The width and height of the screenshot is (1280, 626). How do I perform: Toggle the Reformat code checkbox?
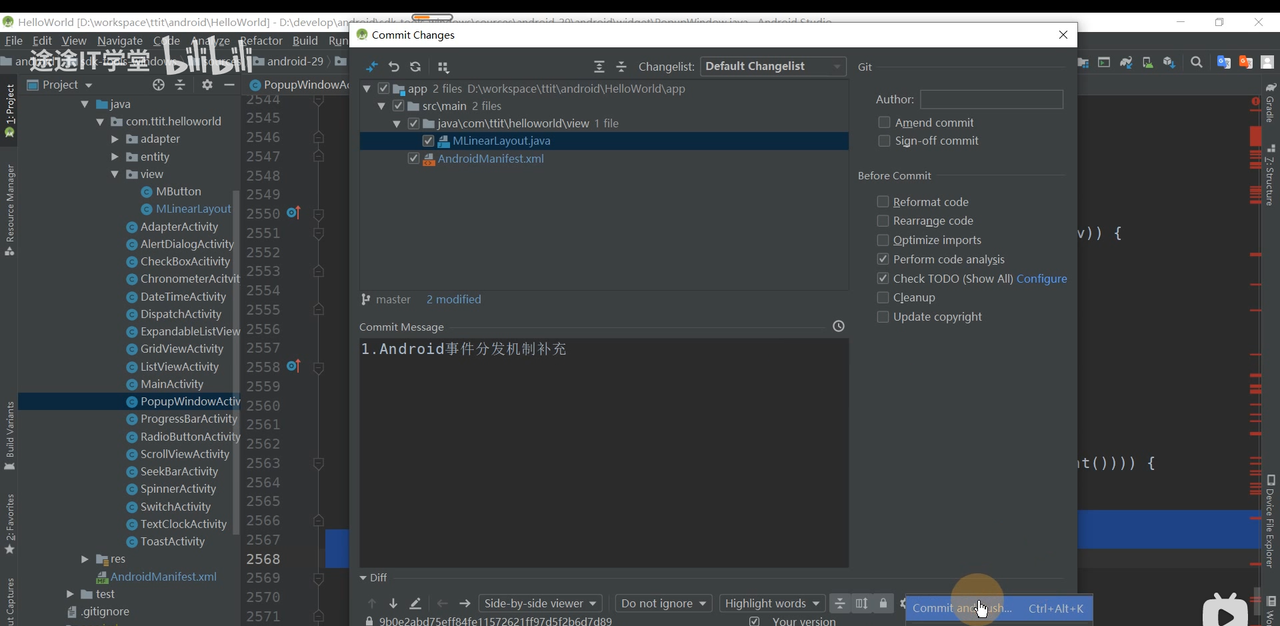pos(883,202)
